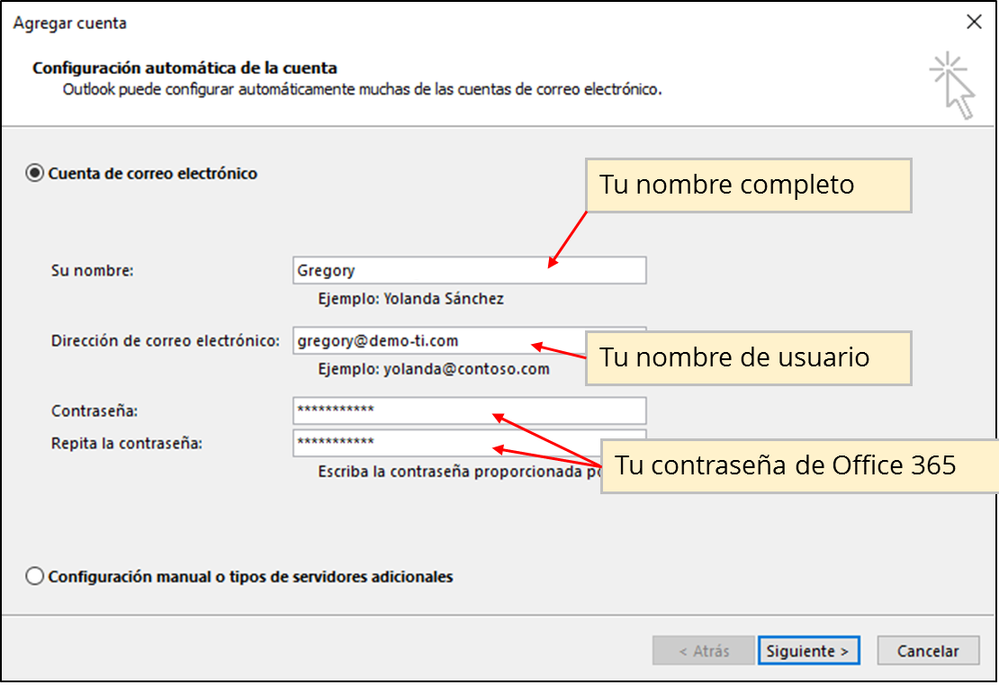Select the Cuenta de correo electrónico option
This screenshot has height=686, width=999.
coord(36,174)
